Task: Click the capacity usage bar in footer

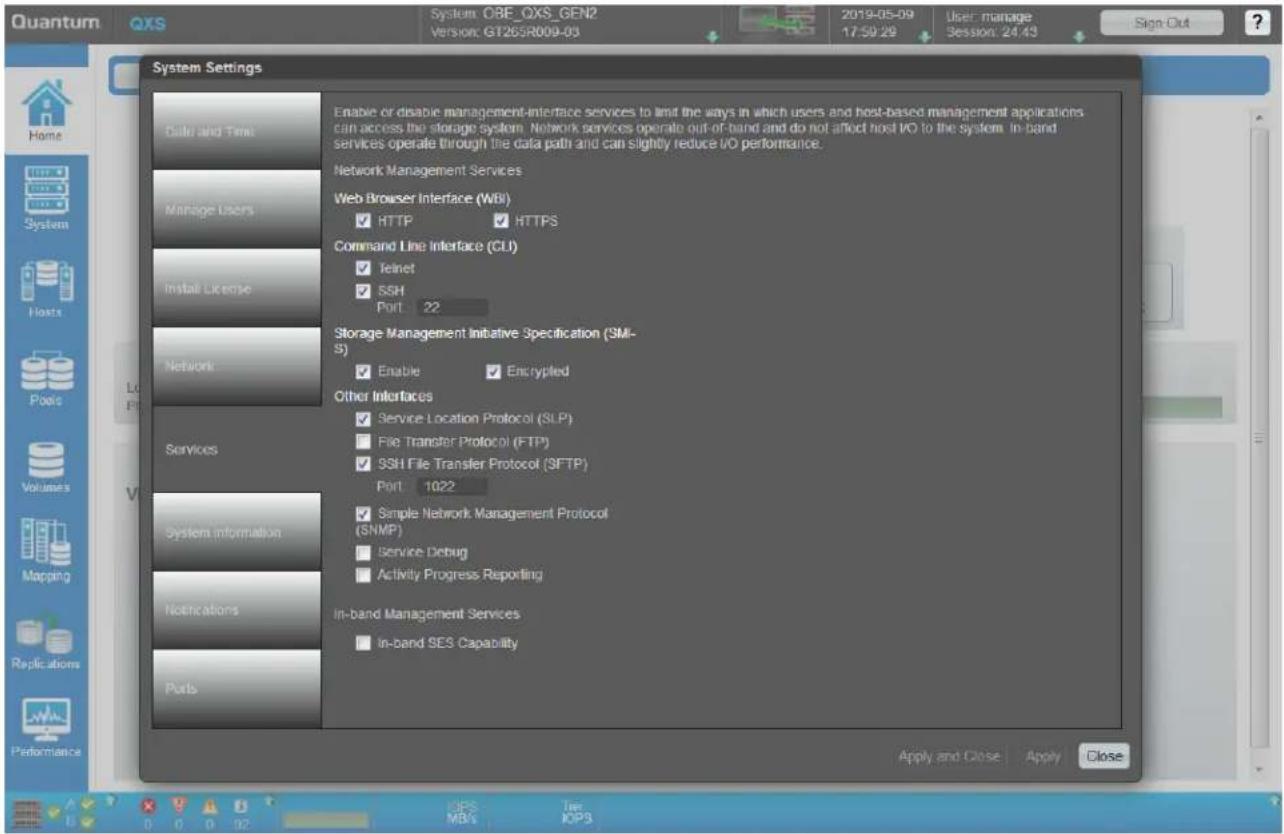Action: coord(326,819)
